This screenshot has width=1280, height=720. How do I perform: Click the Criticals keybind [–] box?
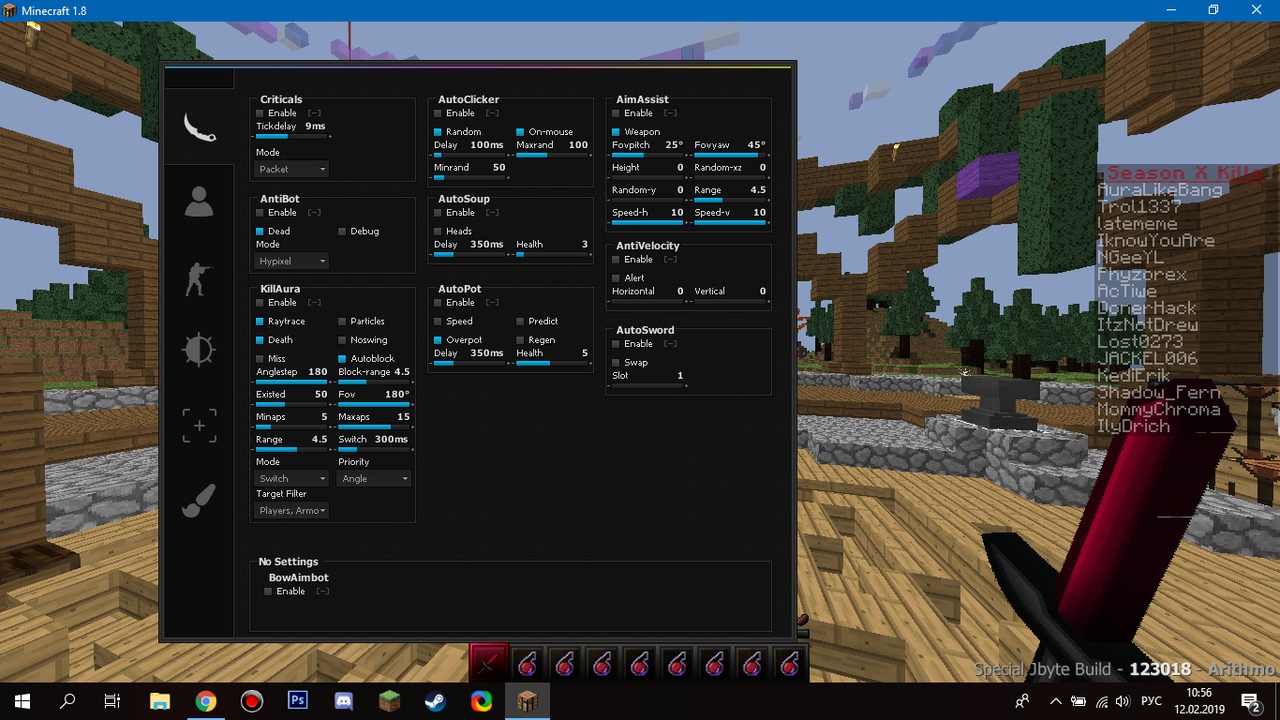click(314, 113)
